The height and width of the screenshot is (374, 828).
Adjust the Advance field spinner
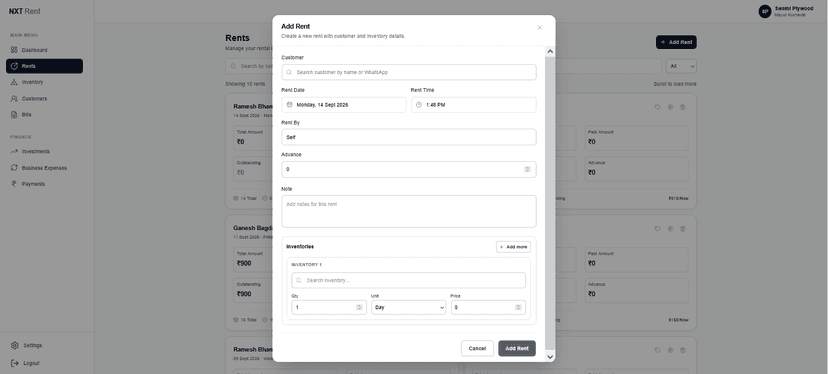(x=527, y=169)
